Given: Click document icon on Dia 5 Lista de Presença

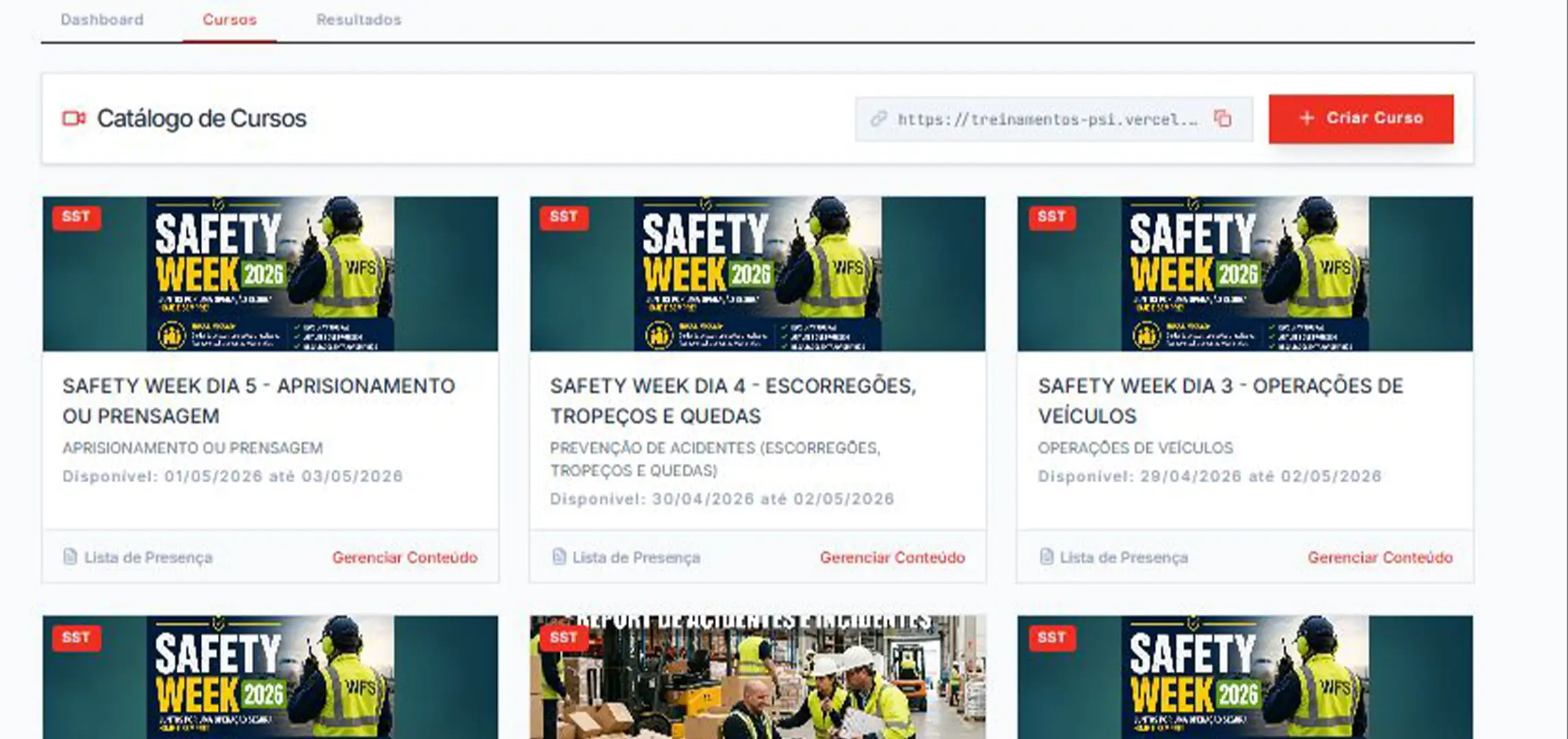Looking at the screenshot, I should tap(70, 556).
